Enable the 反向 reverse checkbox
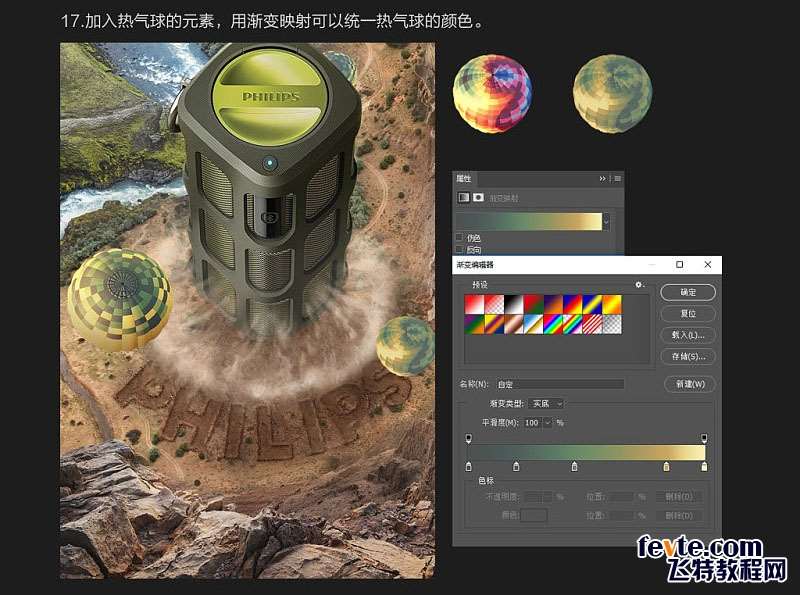 tap(459, 249)
